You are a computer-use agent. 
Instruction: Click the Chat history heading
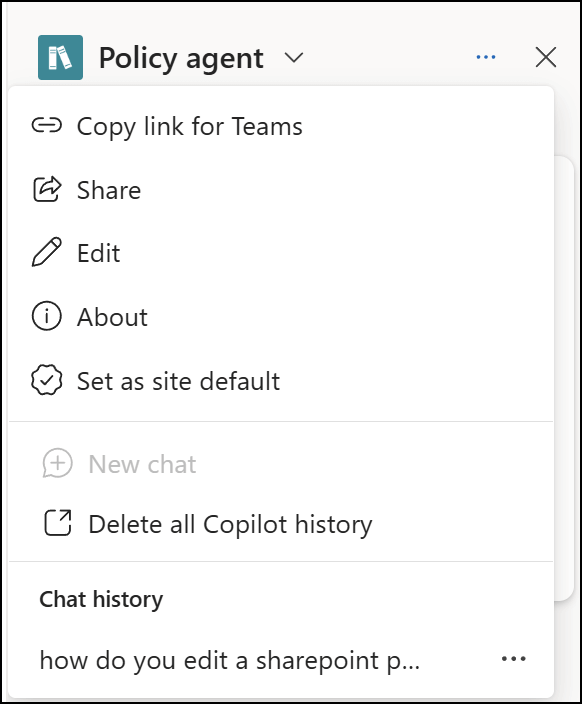[x=101, y=599]
